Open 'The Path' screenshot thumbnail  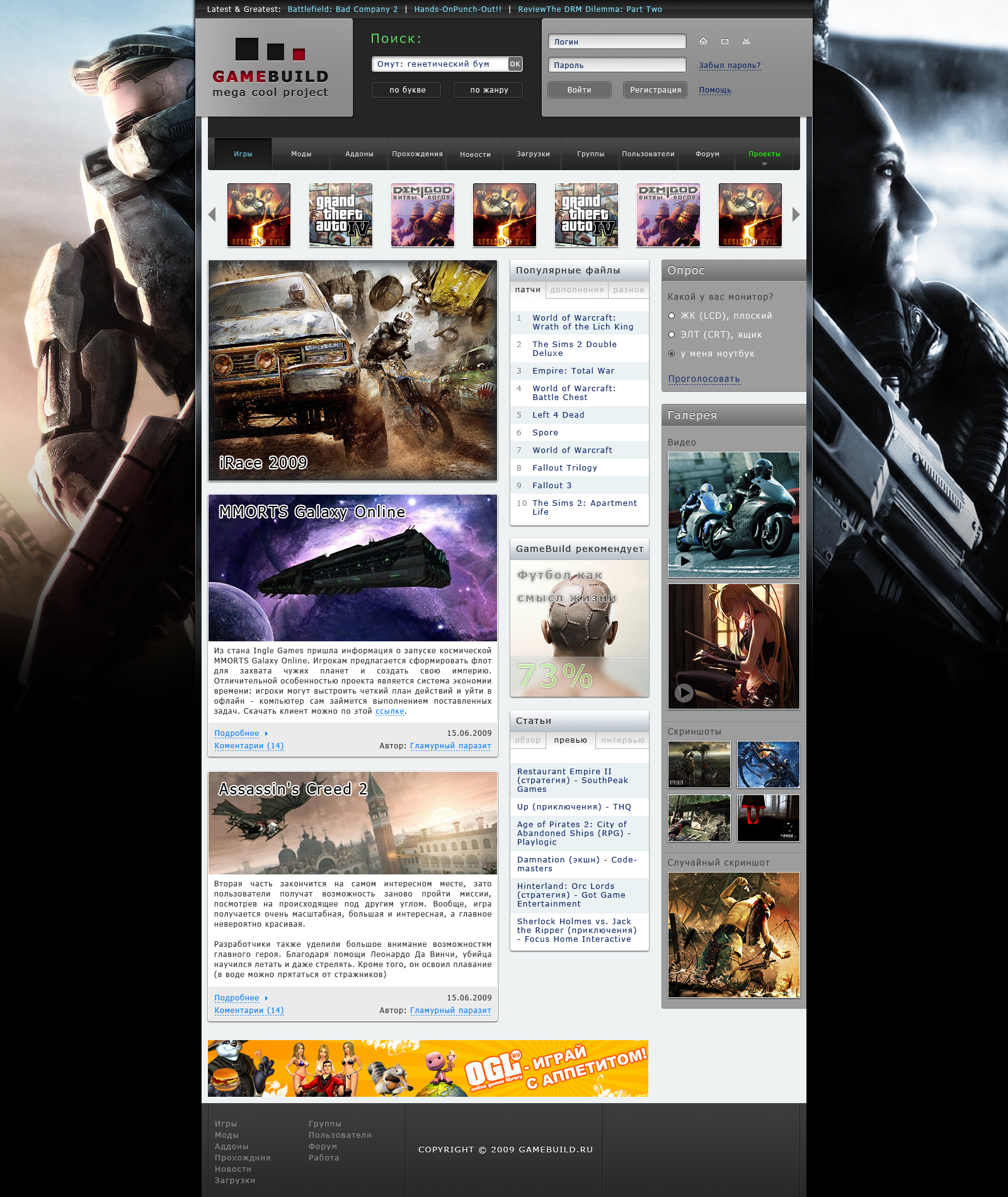[769, 818]
